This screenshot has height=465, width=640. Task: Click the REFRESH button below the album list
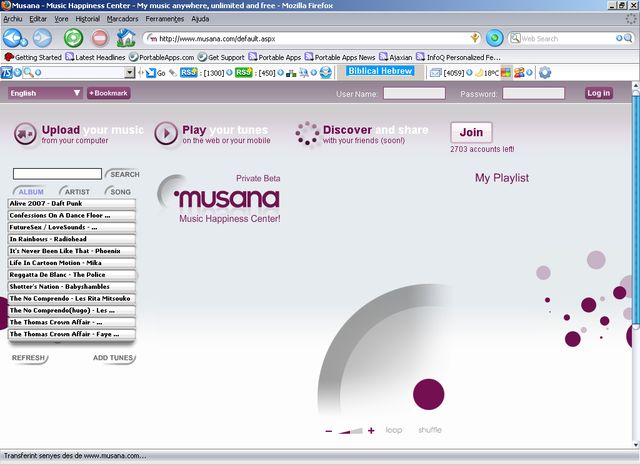click(29, 358)
